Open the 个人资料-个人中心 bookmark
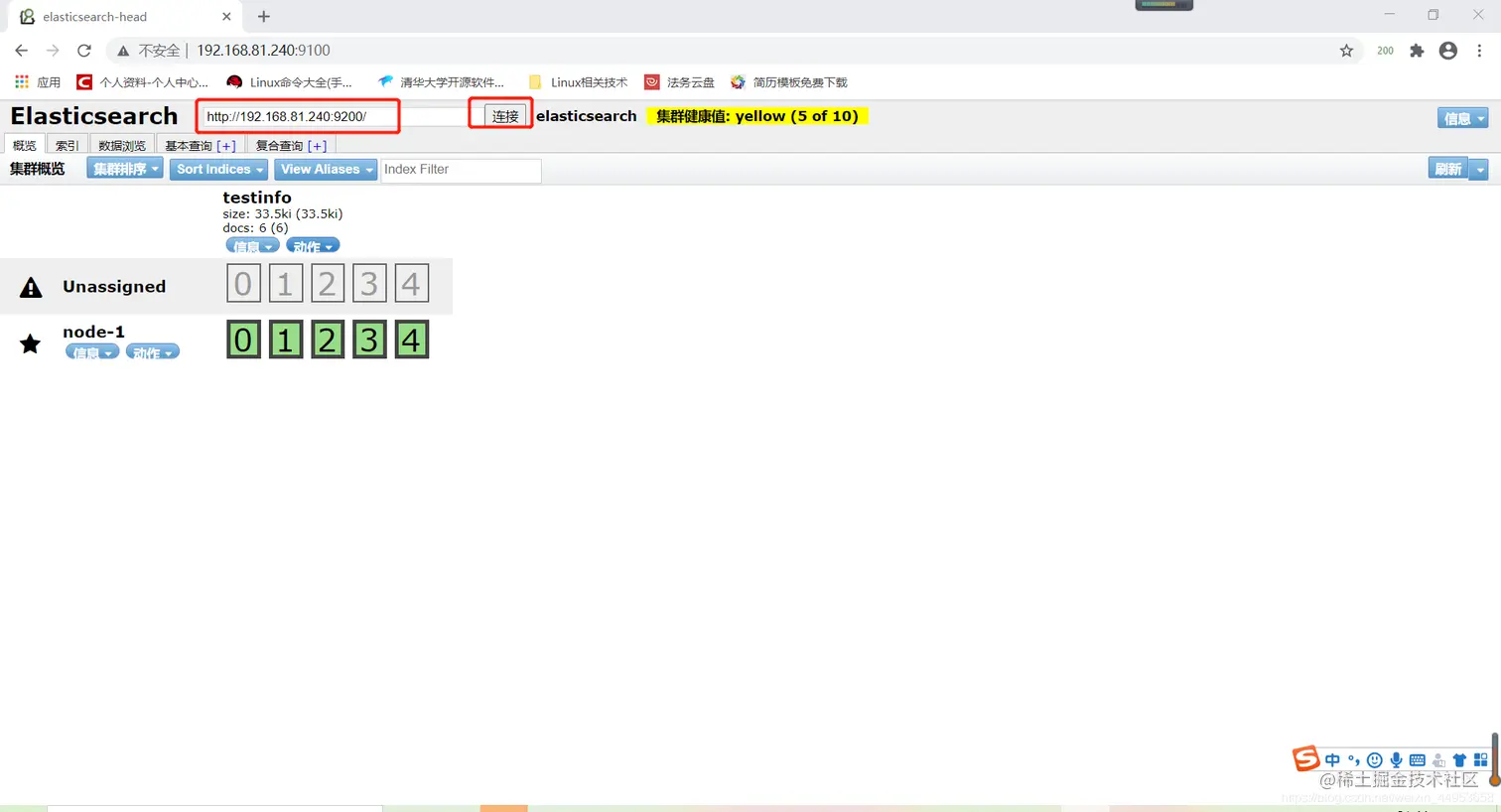 143,82
